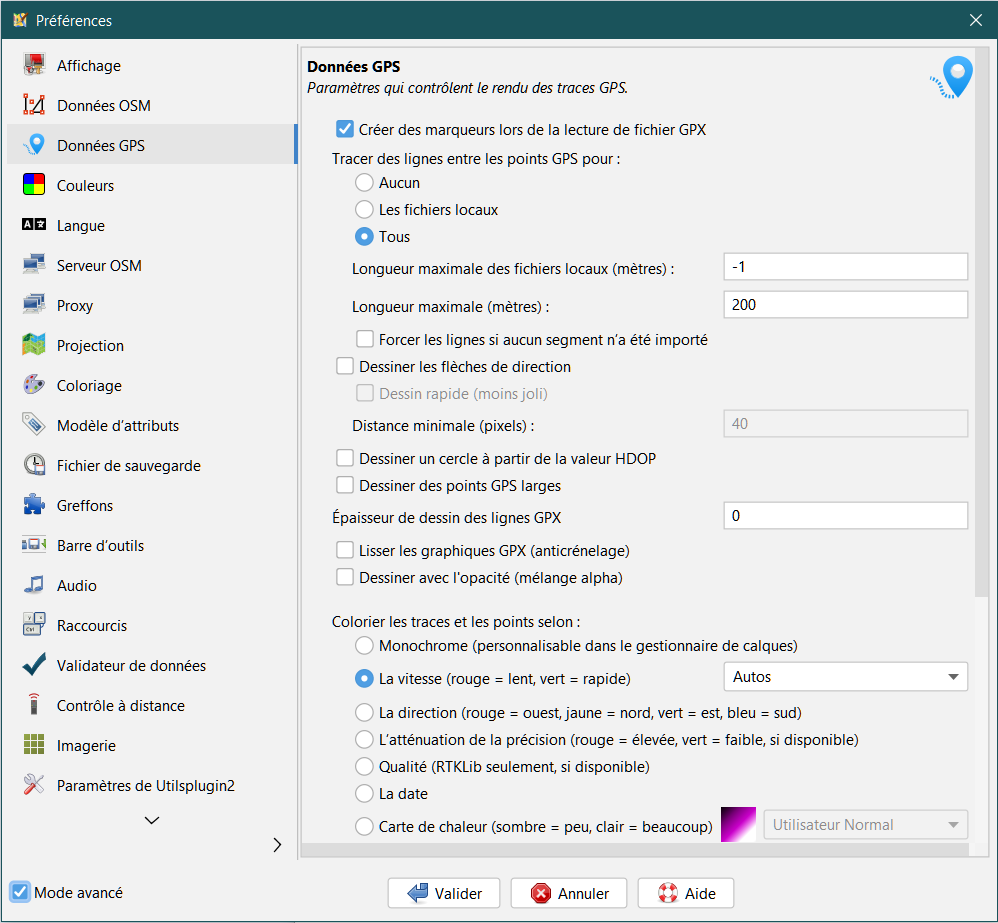Viewport: 998px width, 923px height.
Task: Enable Dessiner les flèches de direction
Action: pyautogui.click(x=346, y=367)
